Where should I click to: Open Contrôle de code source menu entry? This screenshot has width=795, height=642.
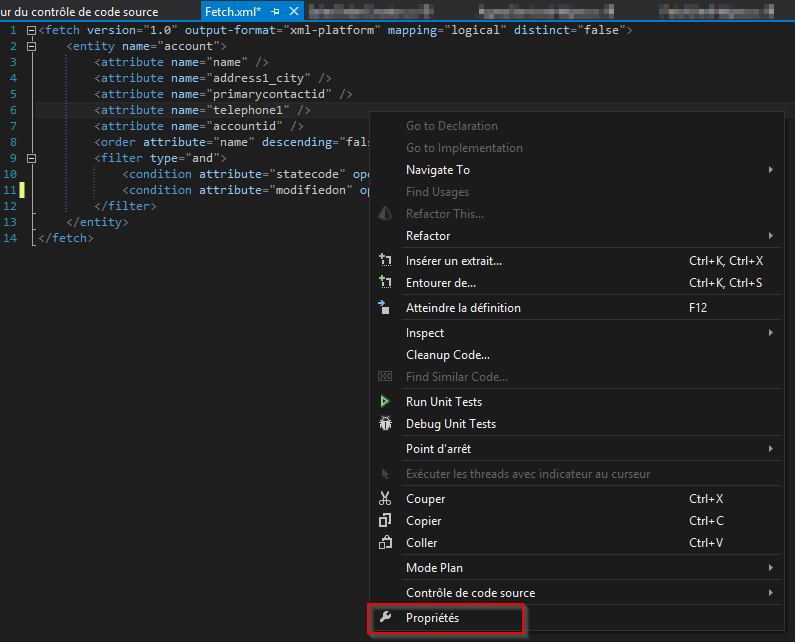[x=576, y=592]
